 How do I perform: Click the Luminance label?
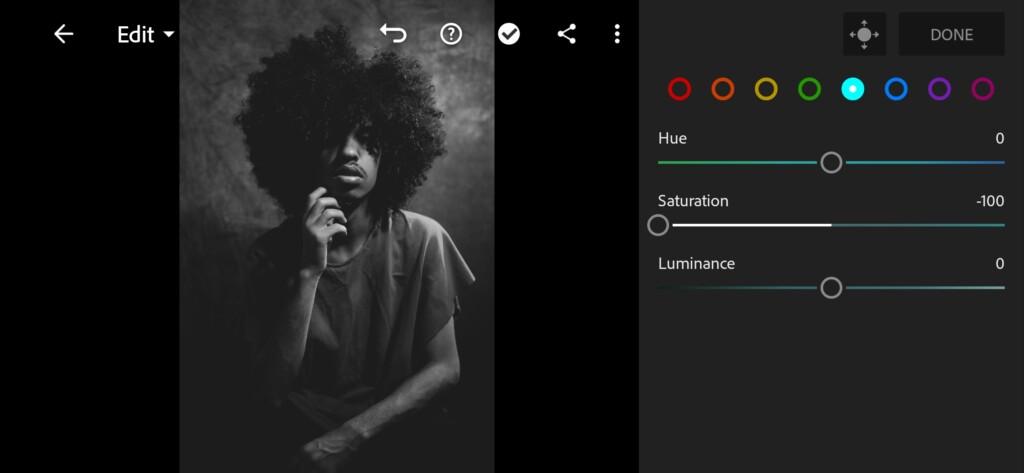point(696,264)
